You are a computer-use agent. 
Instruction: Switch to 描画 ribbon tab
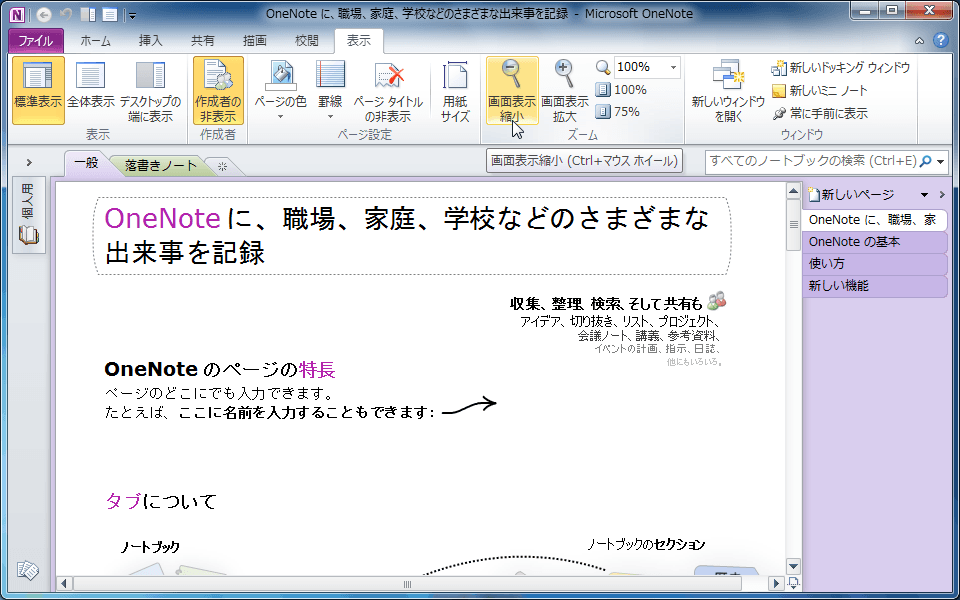[255, 41]
